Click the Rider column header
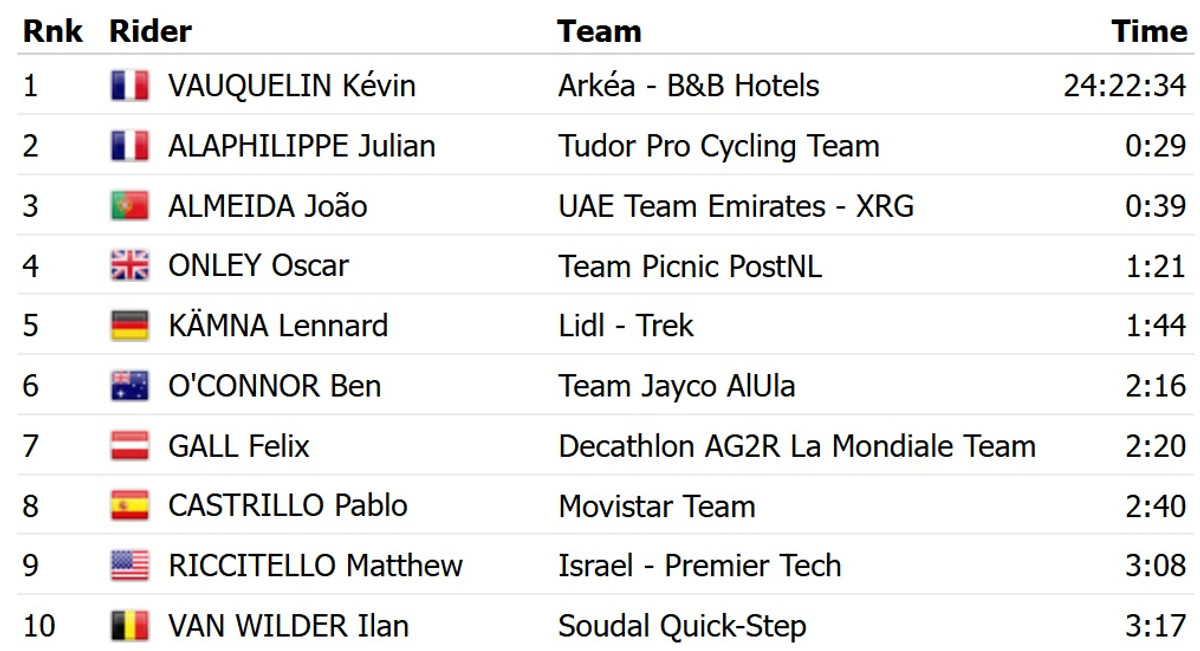 (x=150, y=31)
